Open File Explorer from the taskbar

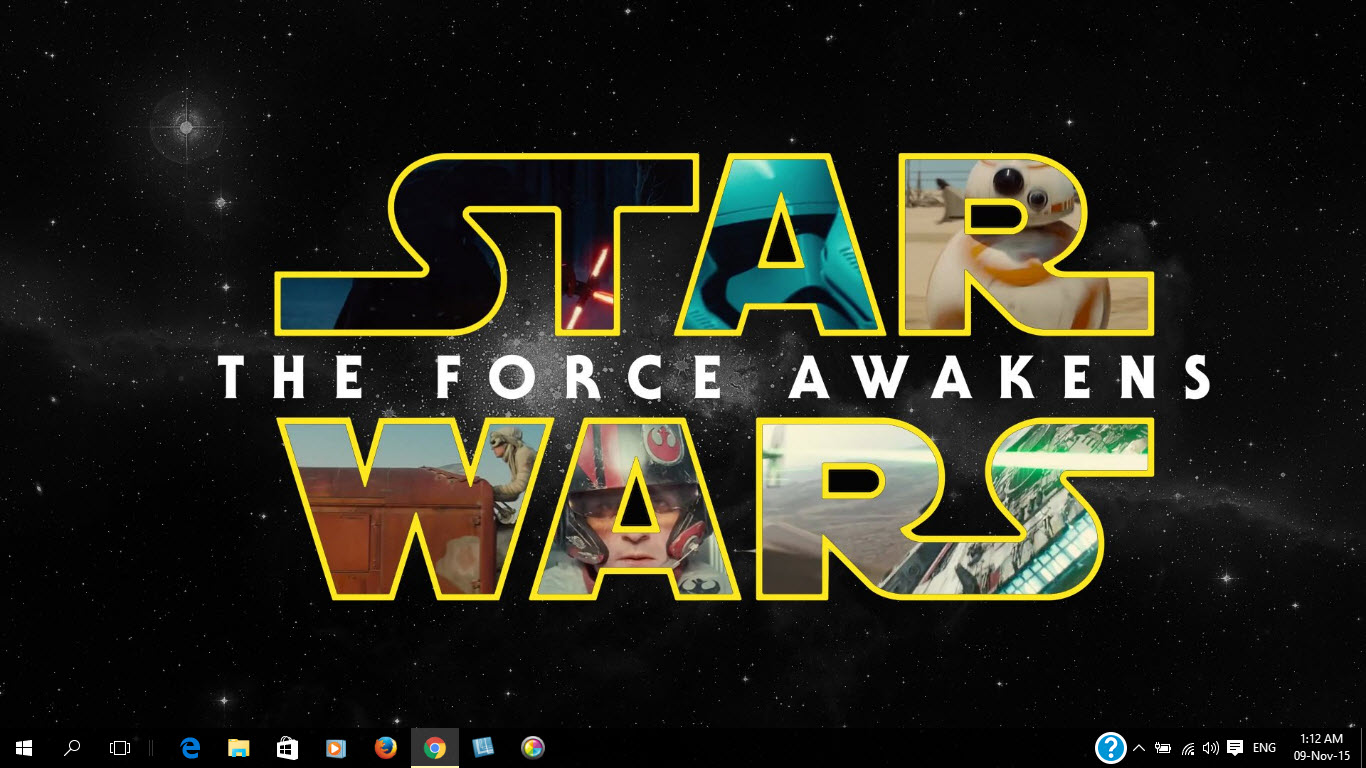[238, 747]
